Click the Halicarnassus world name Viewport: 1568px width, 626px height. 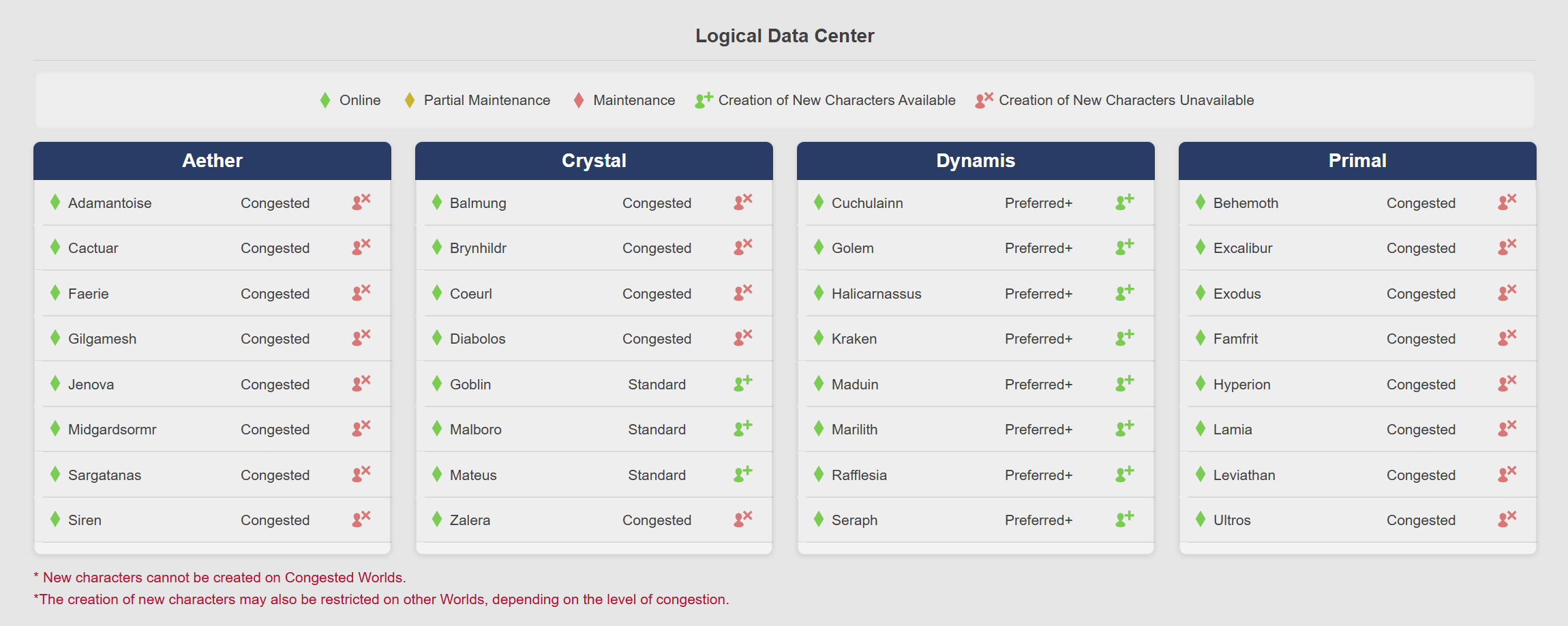[877, 294]
